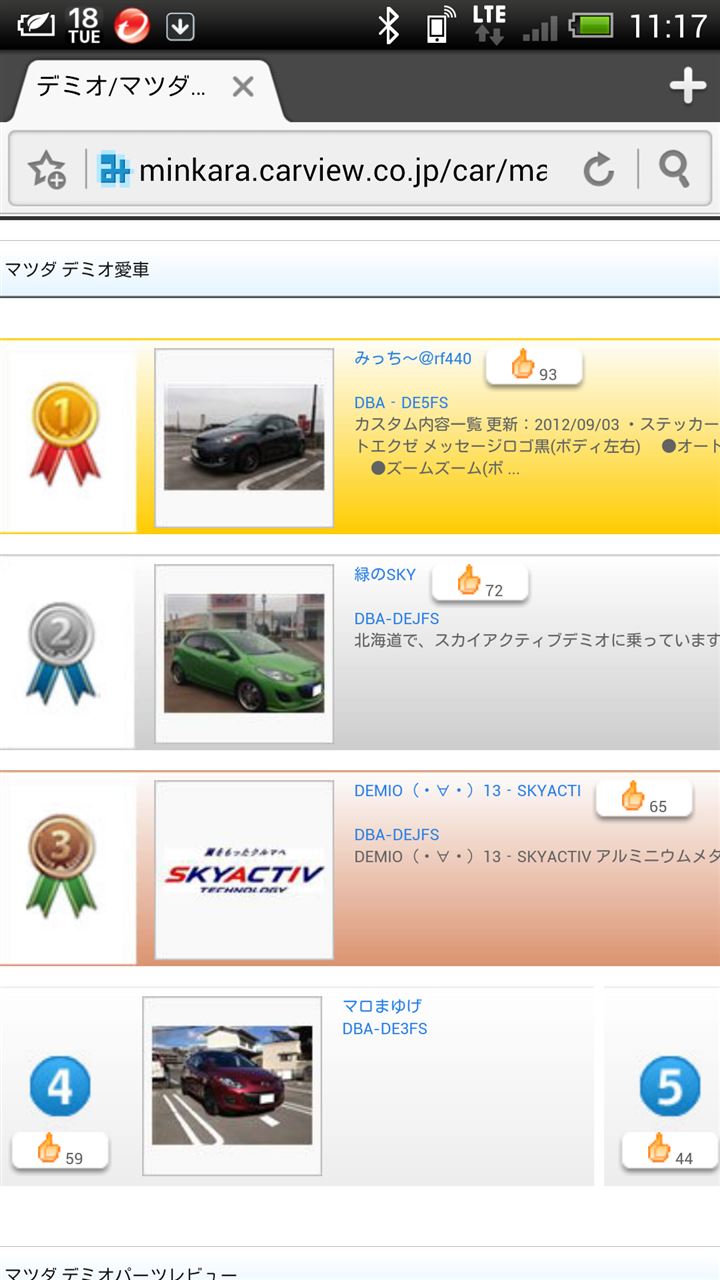Focus the minkara.carview.co.jp address field
Viewport: 720px width, 1280px height.
(343, 171)
